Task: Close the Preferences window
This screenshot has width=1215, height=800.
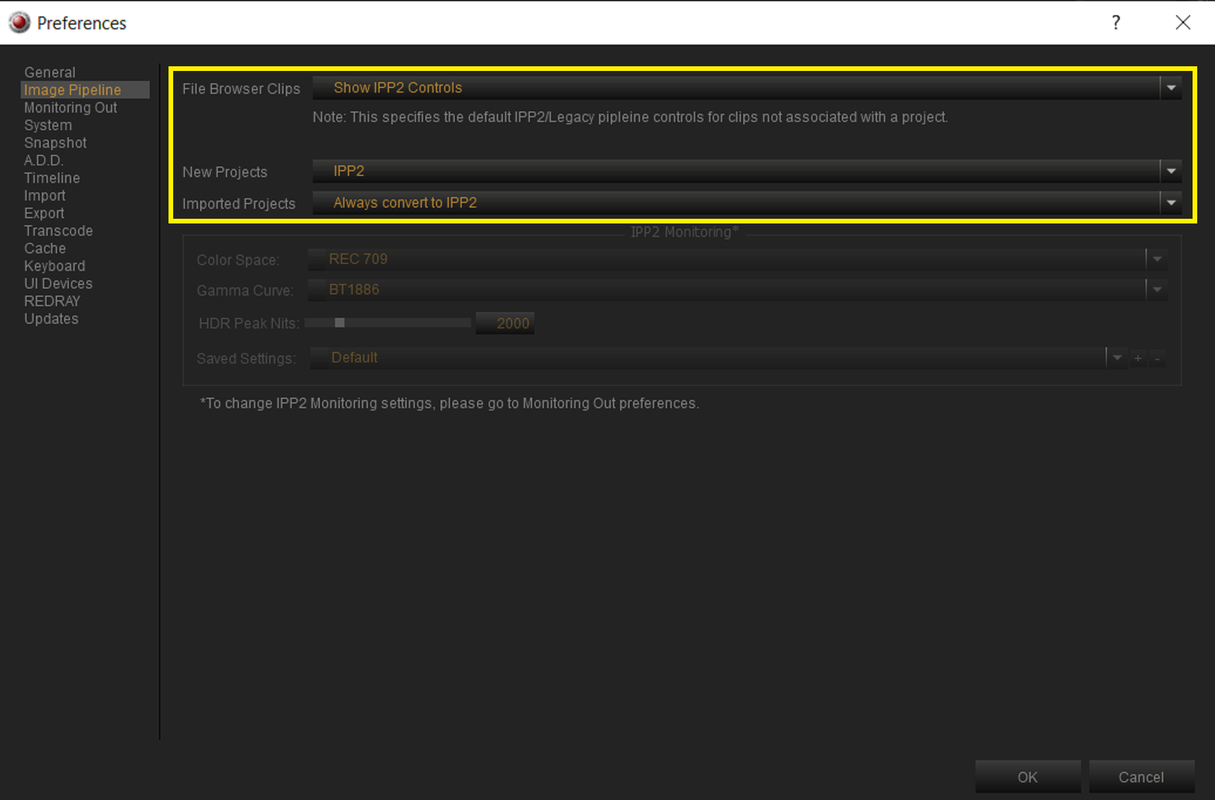Action: point(1183,22)
